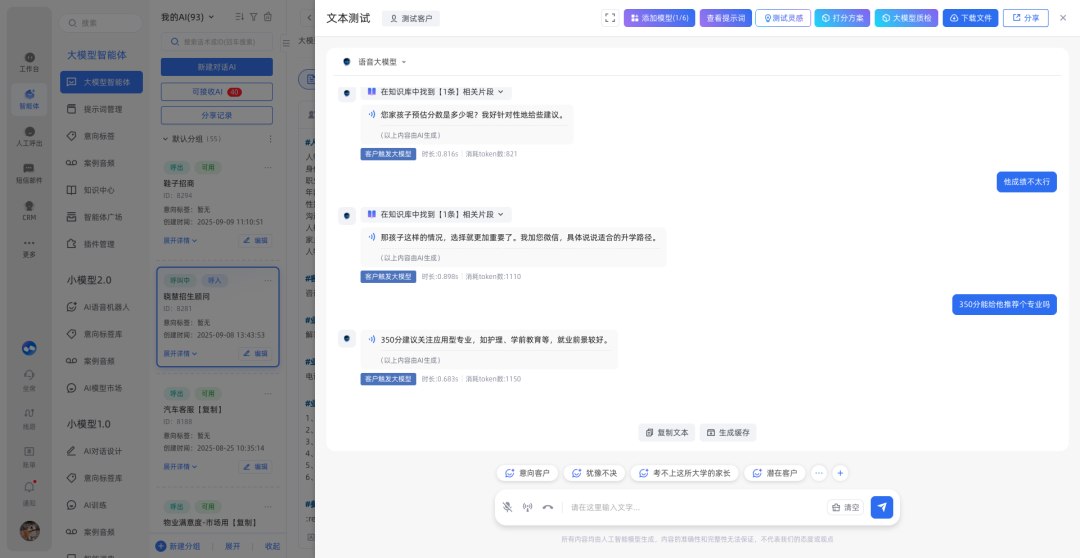Screen dimensions: 1080x558
Task: Click the broadcast signal icon in input bar
Action: tap(527, 507)
